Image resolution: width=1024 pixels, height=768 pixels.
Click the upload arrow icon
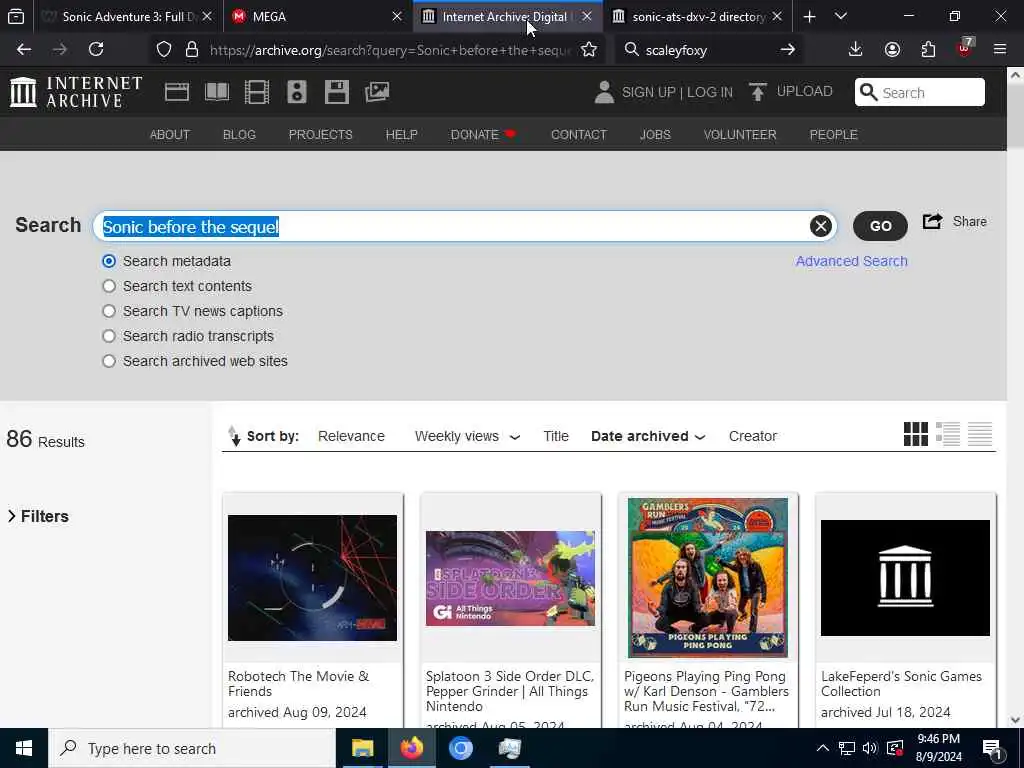point(758,92)
